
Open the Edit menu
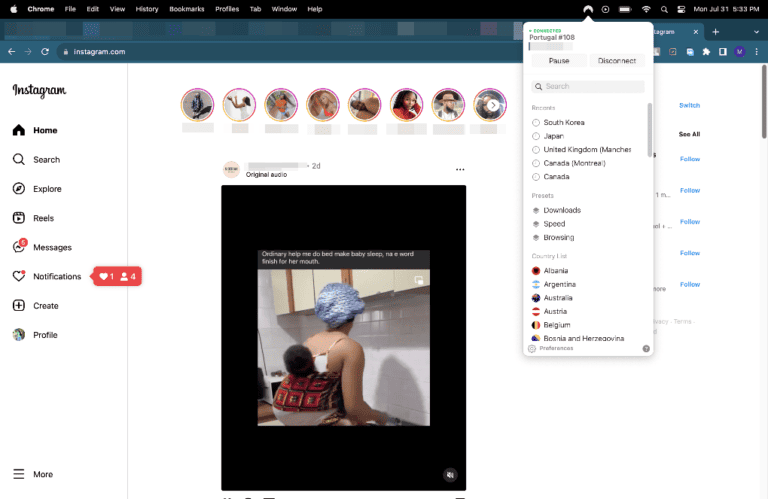[93, 9]
